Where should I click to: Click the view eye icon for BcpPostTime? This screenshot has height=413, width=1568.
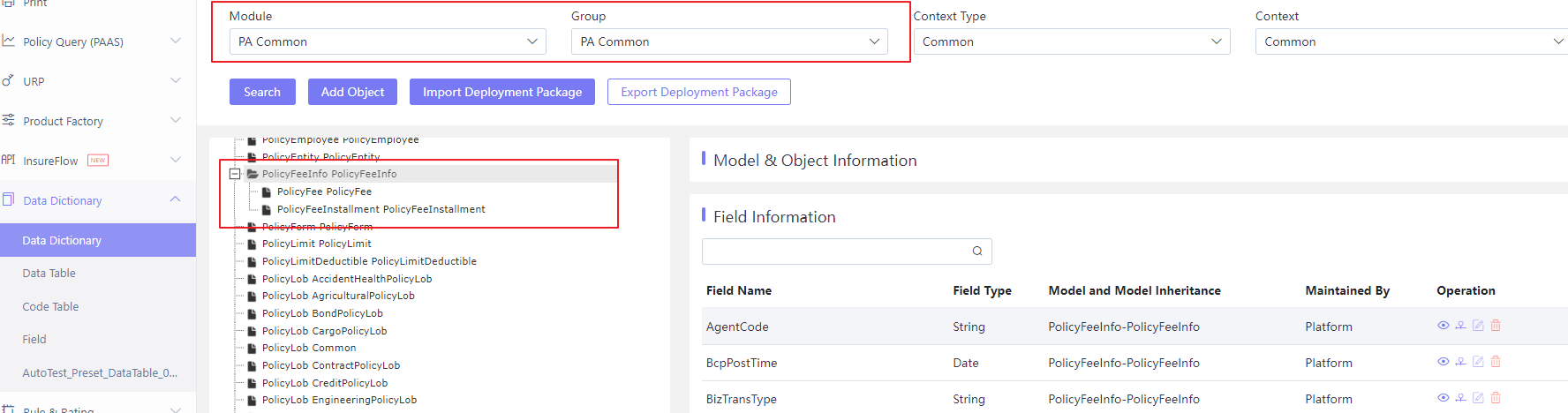pyautogui.click(x=1443, y=362)
